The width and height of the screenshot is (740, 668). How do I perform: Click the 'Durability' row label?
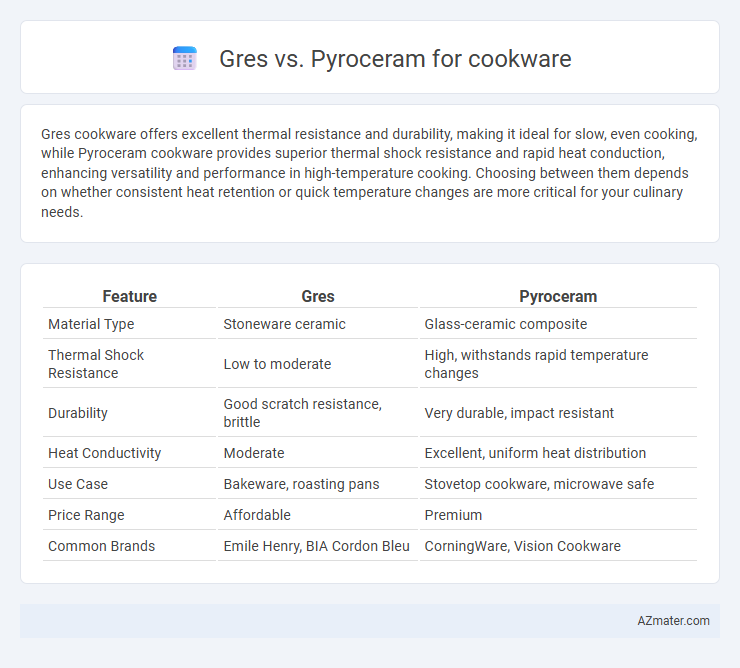click(78, 413)
